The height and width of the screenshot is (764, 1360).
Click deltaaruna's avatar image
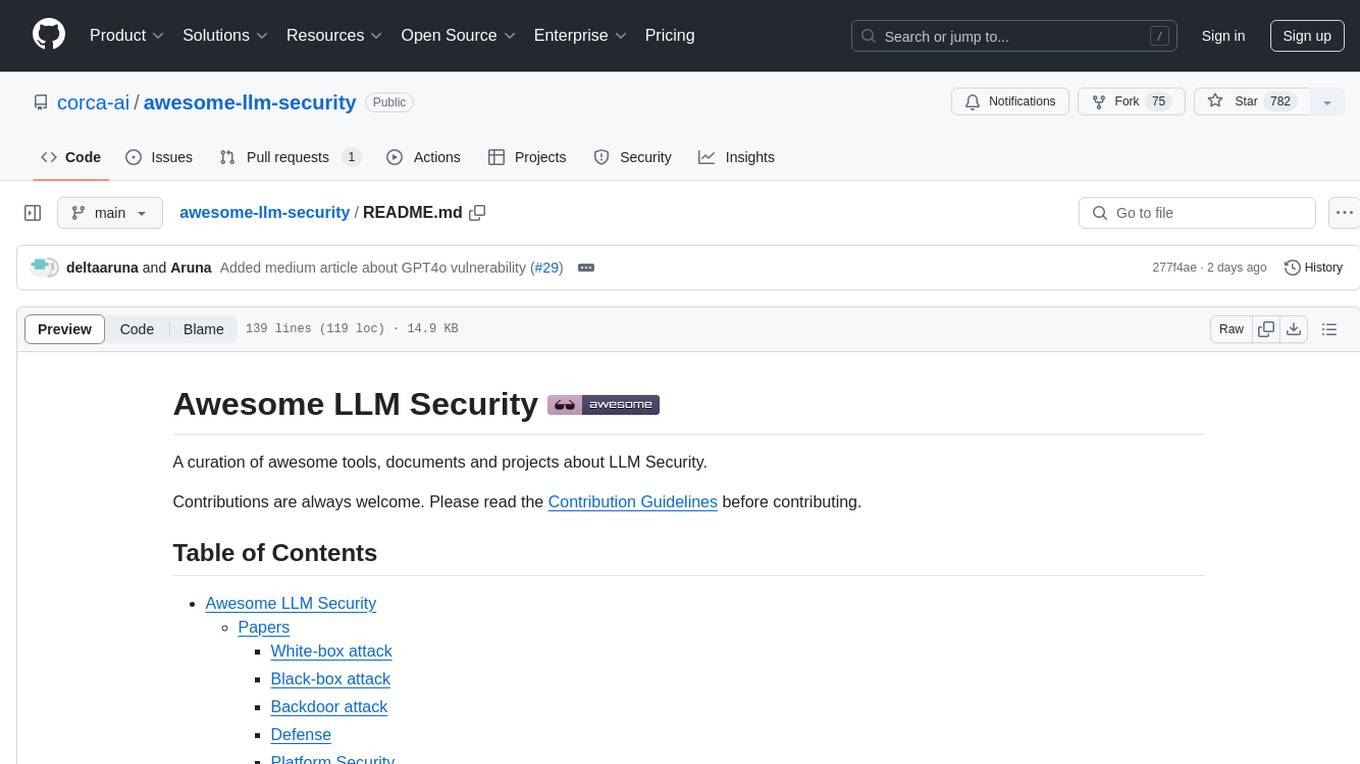tap(41, 267)
